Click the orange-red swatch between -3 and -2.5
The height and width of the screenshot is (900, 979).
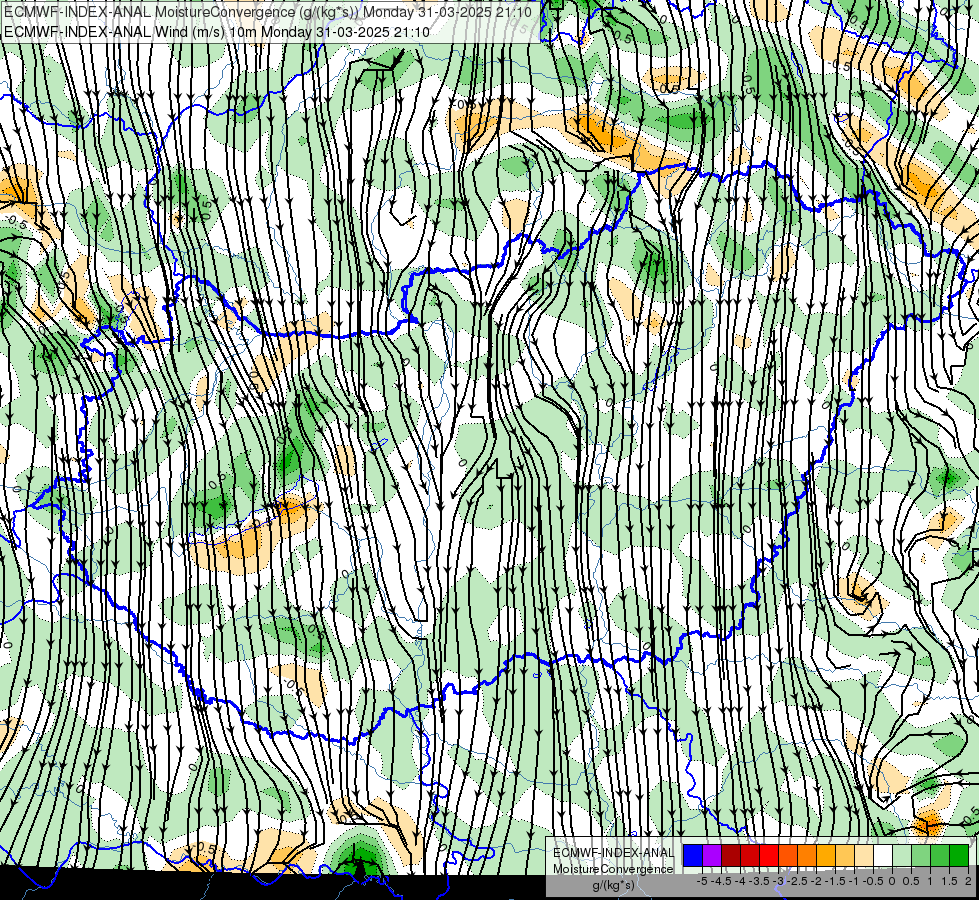pos(788,855)
